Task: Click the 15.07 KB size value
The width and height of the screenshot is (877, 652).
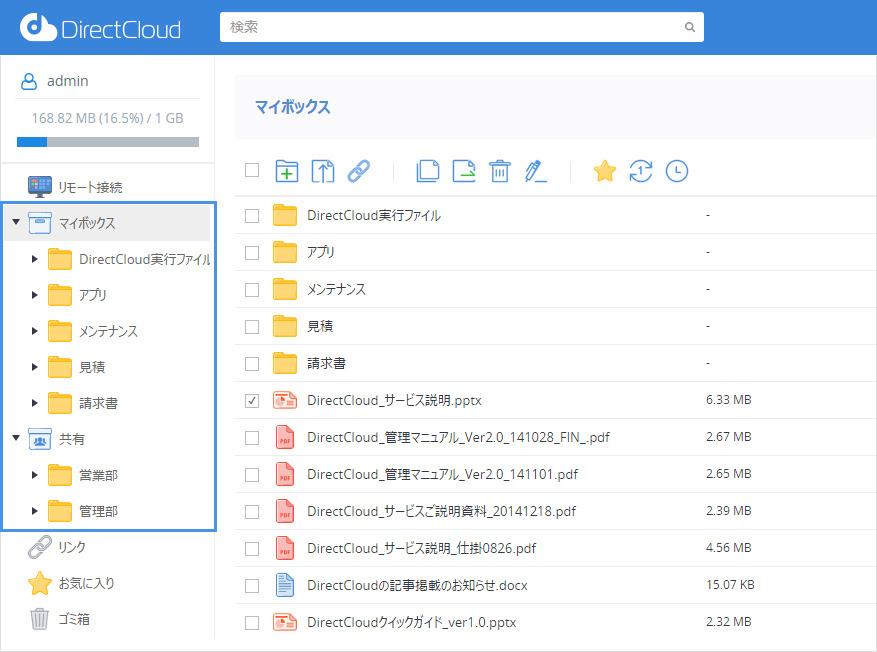Action: click(730, 585)
